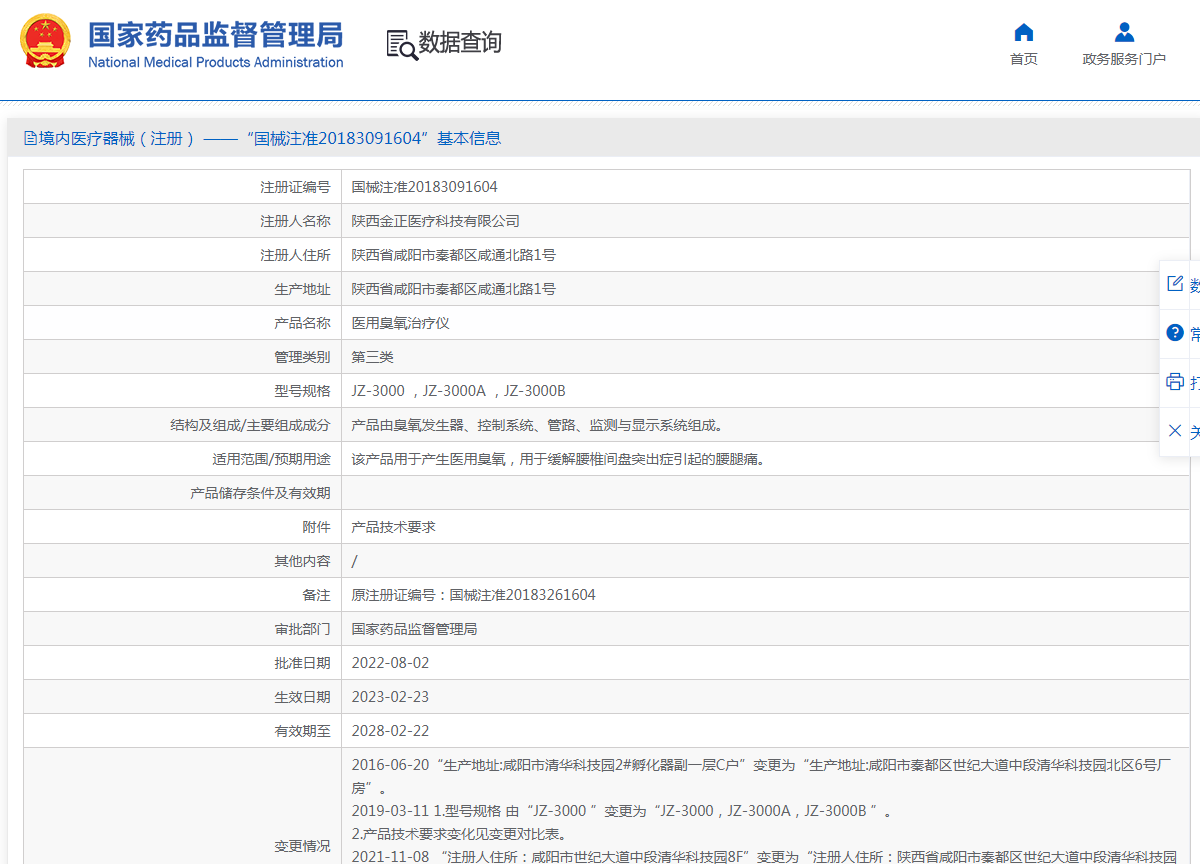
Task: Click management category value 第三类
Action: click(372, 357)
